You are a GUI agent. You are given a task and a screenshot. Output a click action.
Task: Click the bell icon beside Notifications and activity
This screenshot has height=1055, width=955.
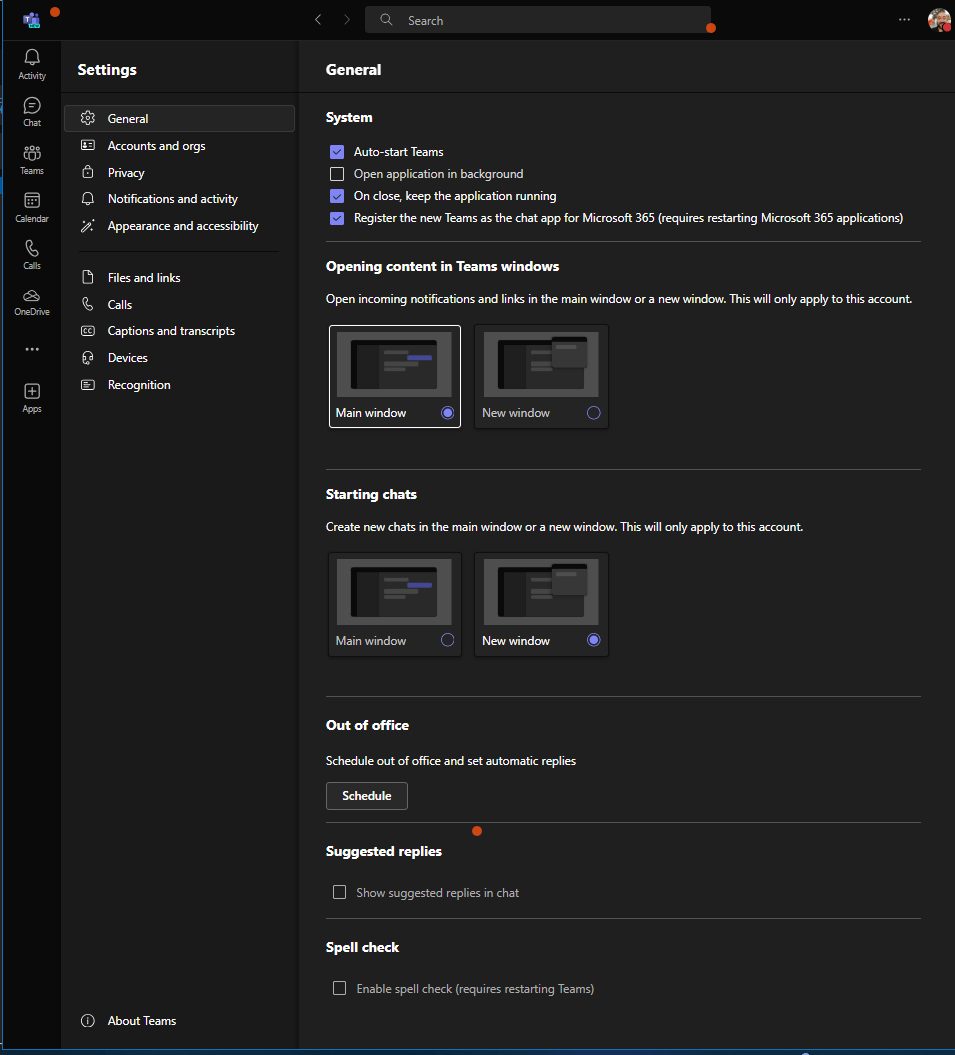coord(87,198)
